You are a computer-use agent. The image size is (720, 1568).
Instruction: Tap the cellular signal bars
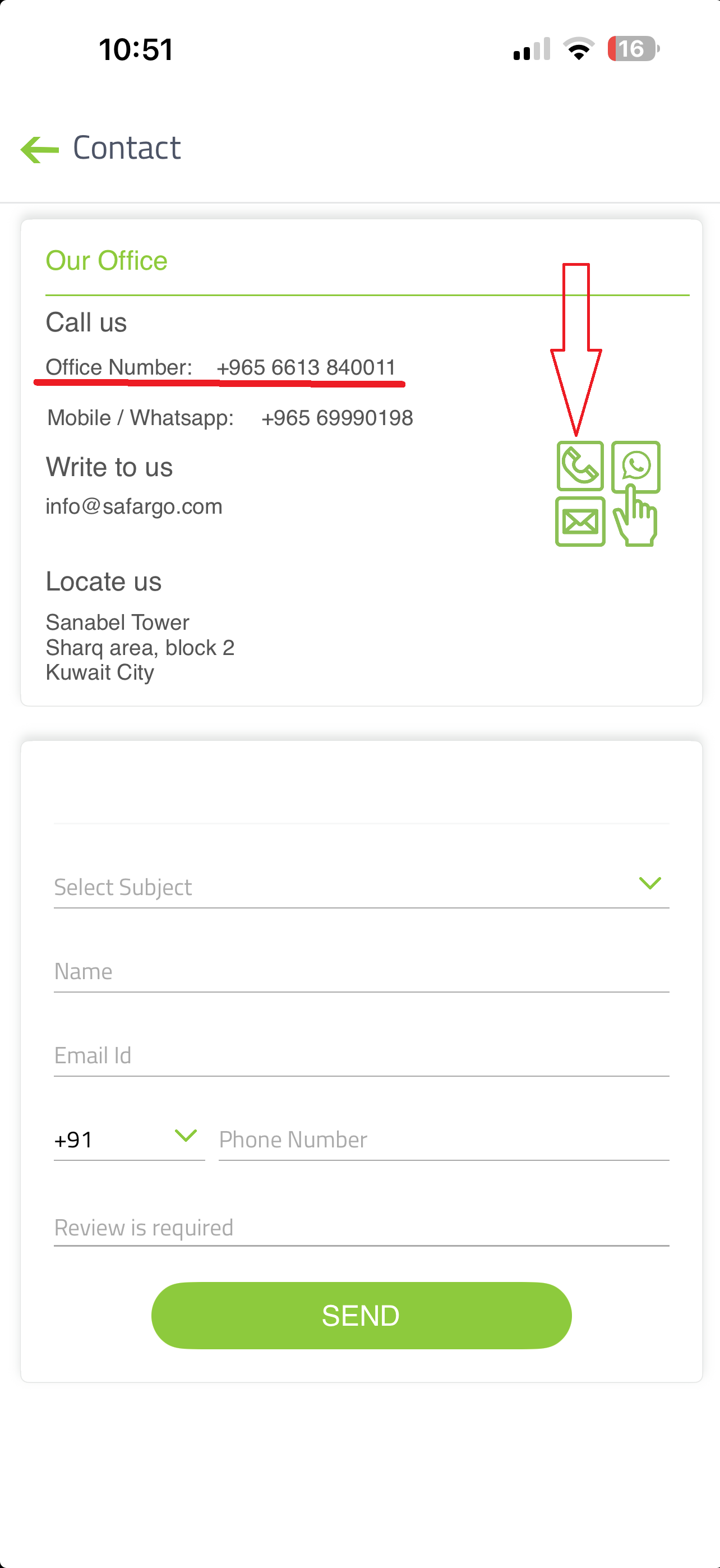pos(532,49)
